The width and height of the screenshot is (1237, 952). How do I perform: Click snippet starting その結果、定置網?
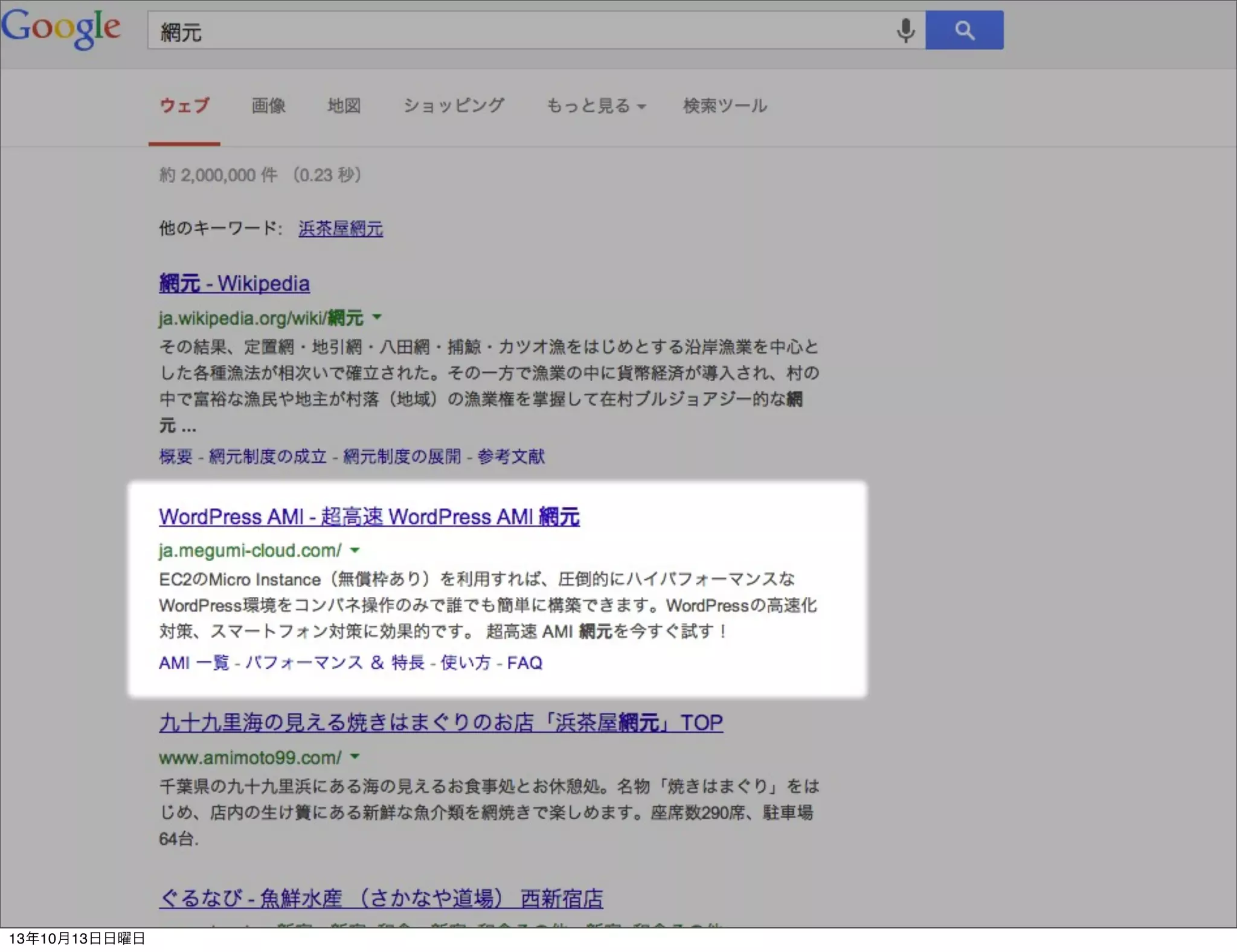click(489, 386)
